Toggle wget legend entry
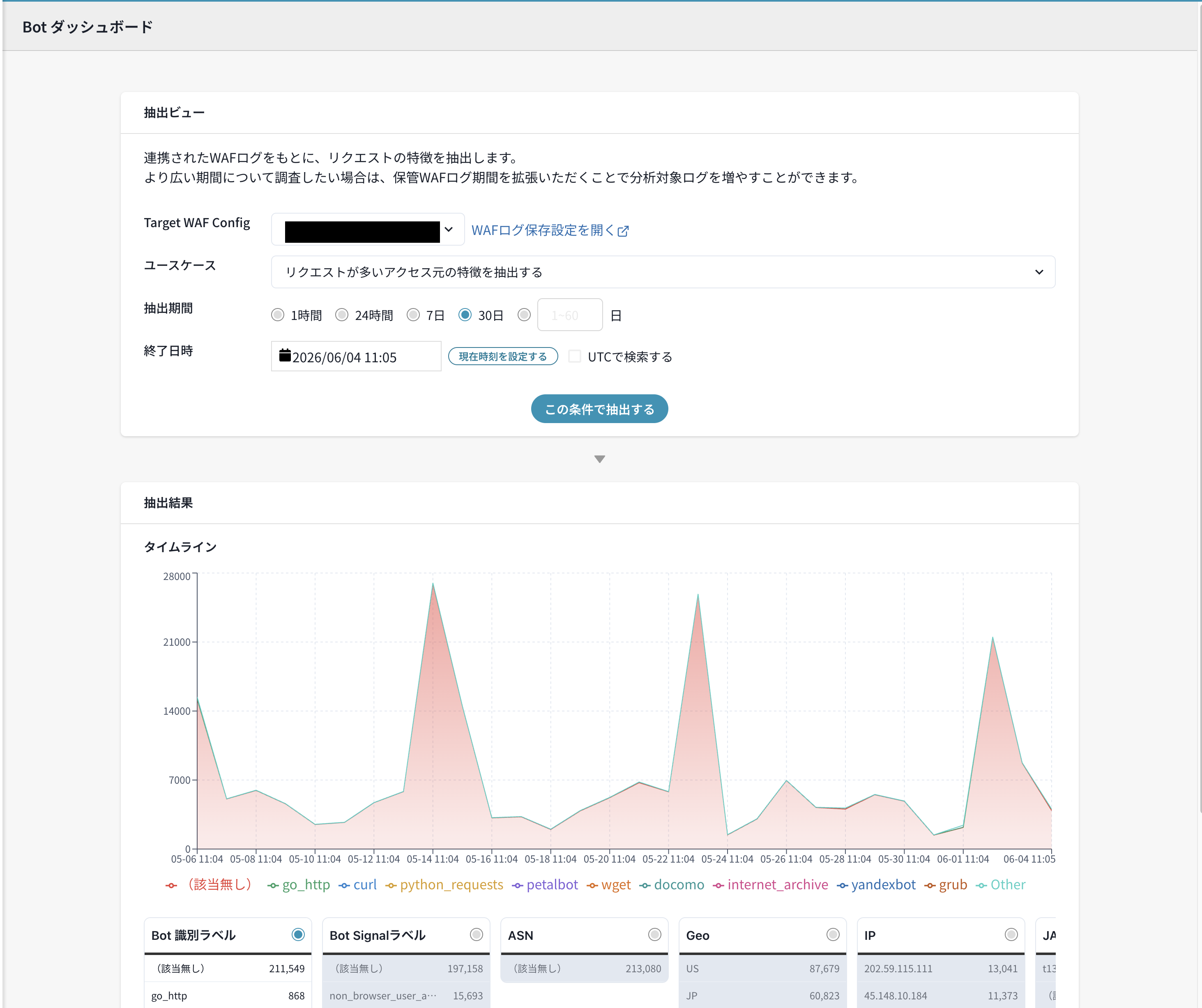Image resolution: width=1202 pixels, height=1008 pixels. pos(608,885)
